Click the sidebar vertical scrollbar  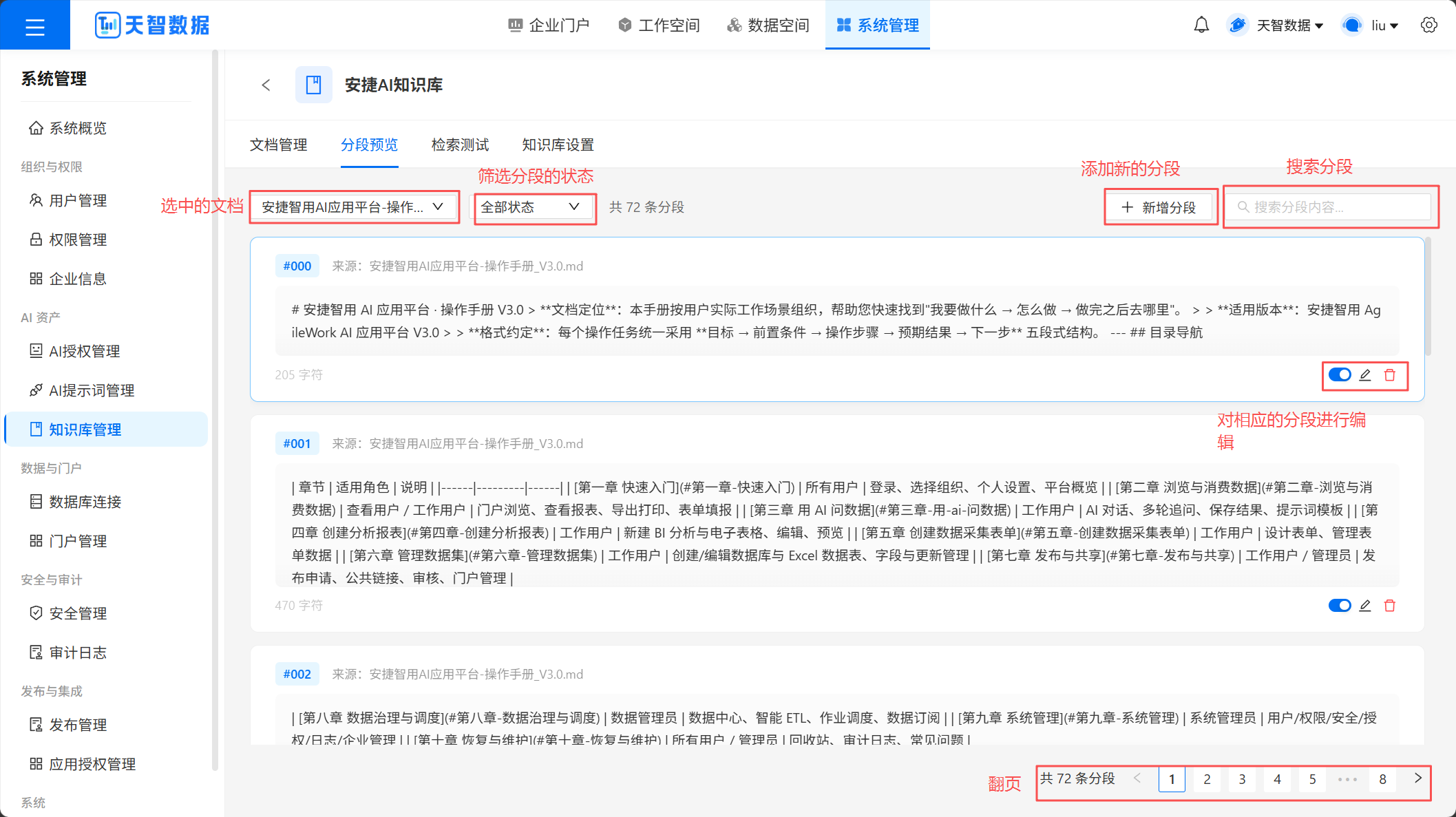point(215,410)
